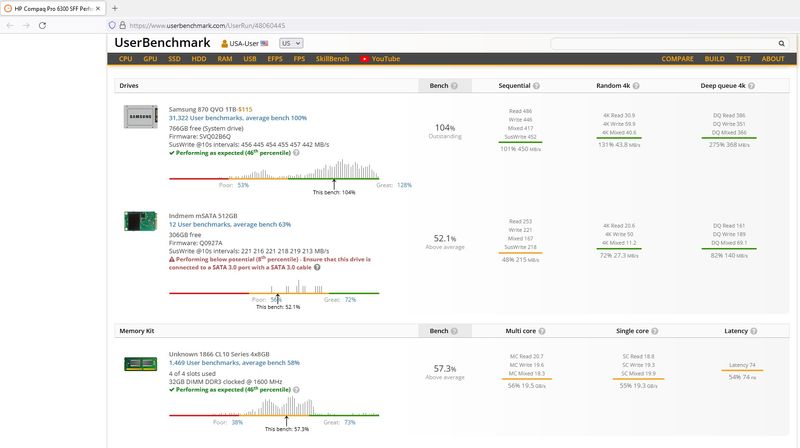Click the address bar URL
This screenshot has width=800, height=448.
pyautogui.click(x=207, y=26)
